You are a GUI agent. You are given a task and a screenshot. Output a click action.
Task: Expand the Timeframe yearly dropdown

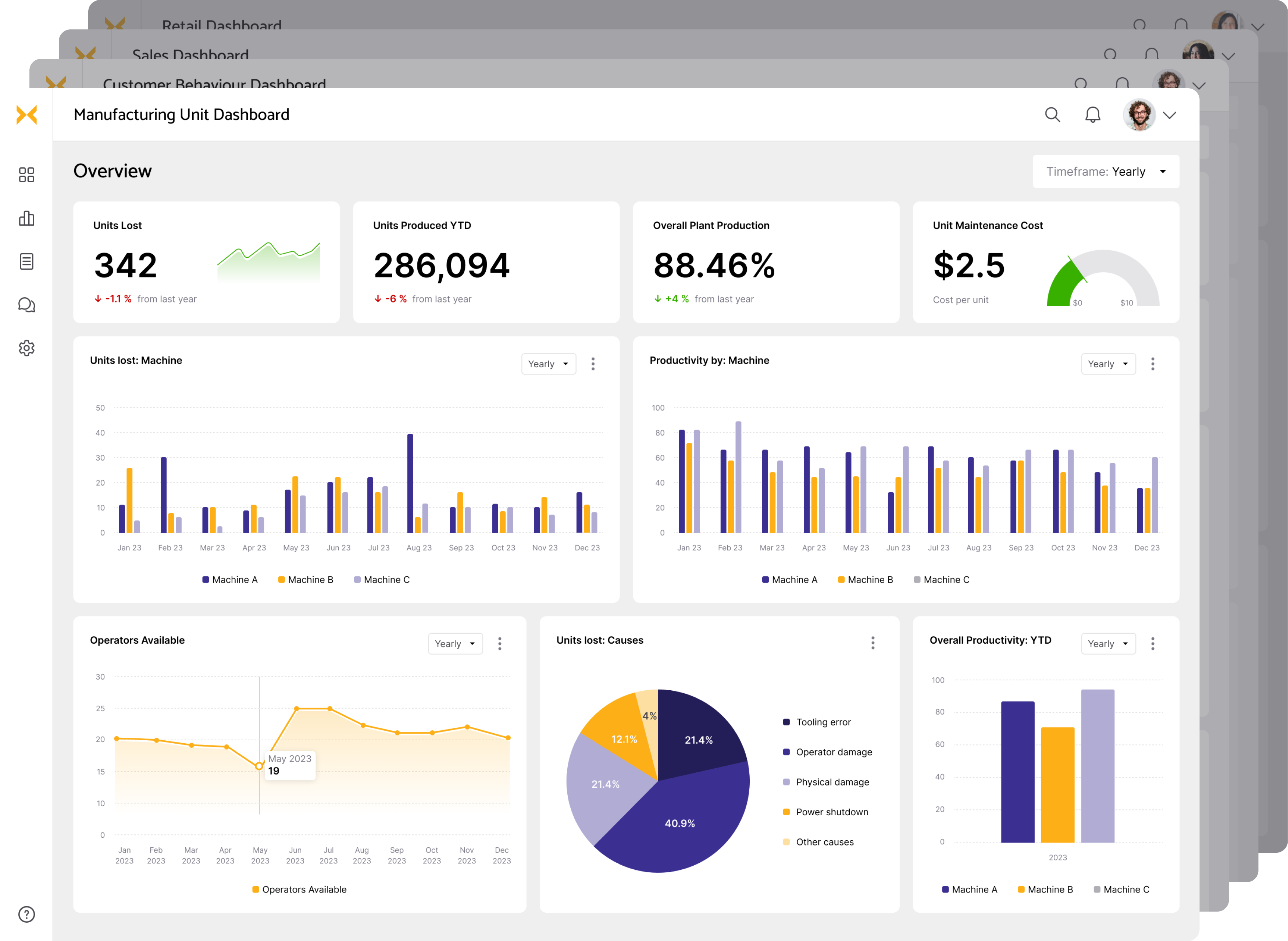[x=1163, y=171]
